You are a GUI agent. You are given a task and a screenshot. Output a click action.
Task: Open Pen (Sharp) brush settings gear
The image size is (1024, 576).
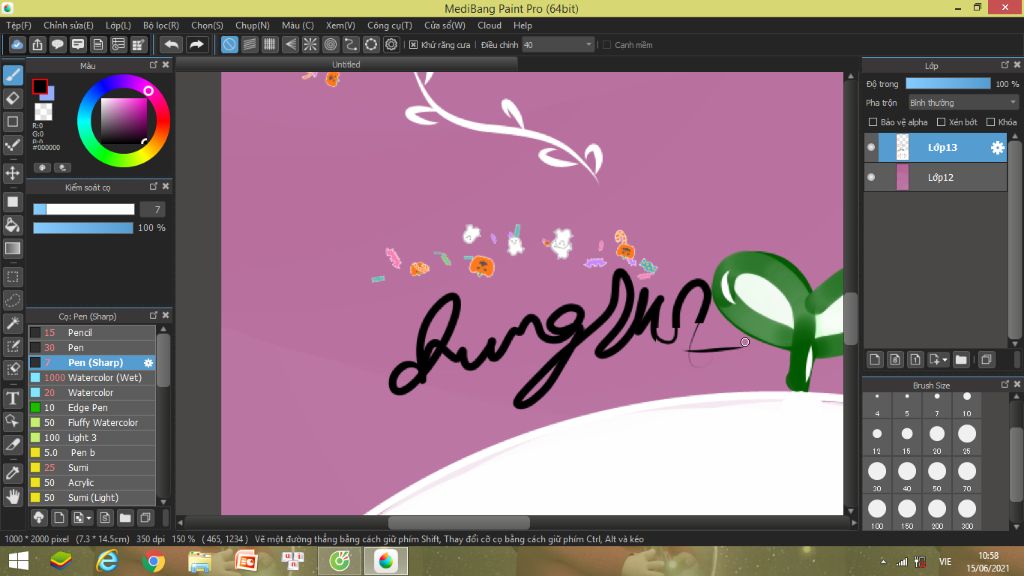tap(148, 362)
